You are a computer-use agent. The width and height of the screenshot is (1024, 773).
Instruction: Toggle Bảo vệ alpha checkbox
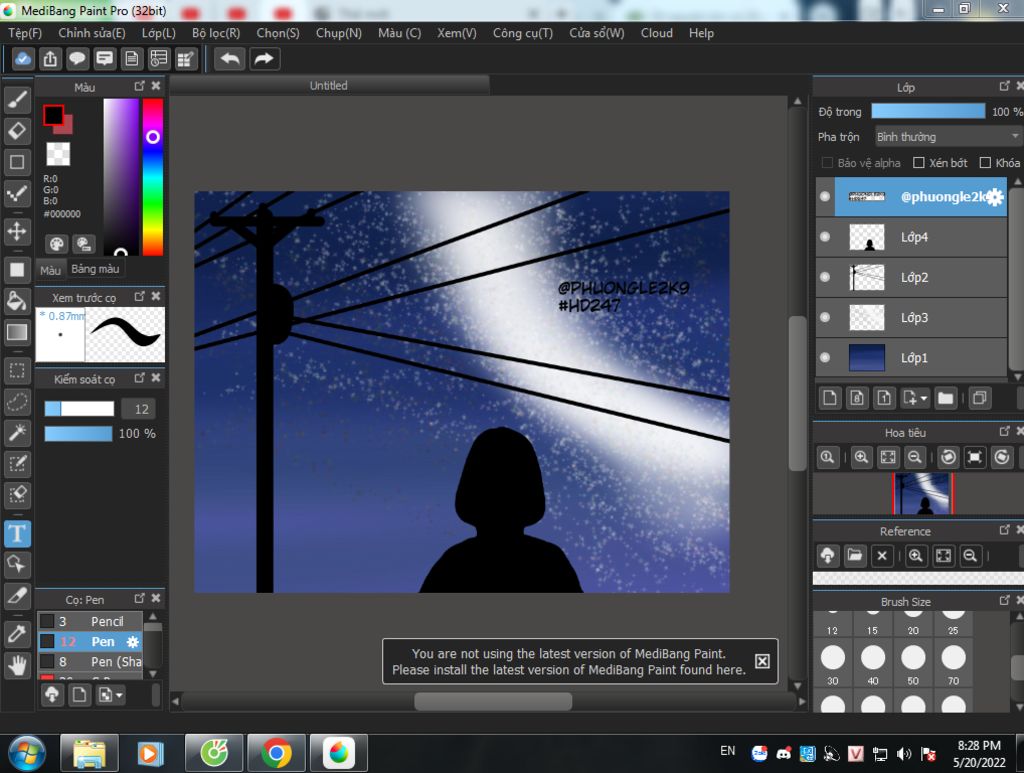coord(827,163)
